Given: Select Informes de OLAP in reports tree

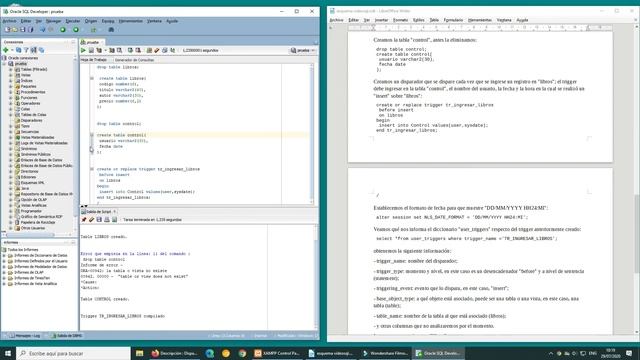Looking at the screenshot, I should click(x=29, y=272).
